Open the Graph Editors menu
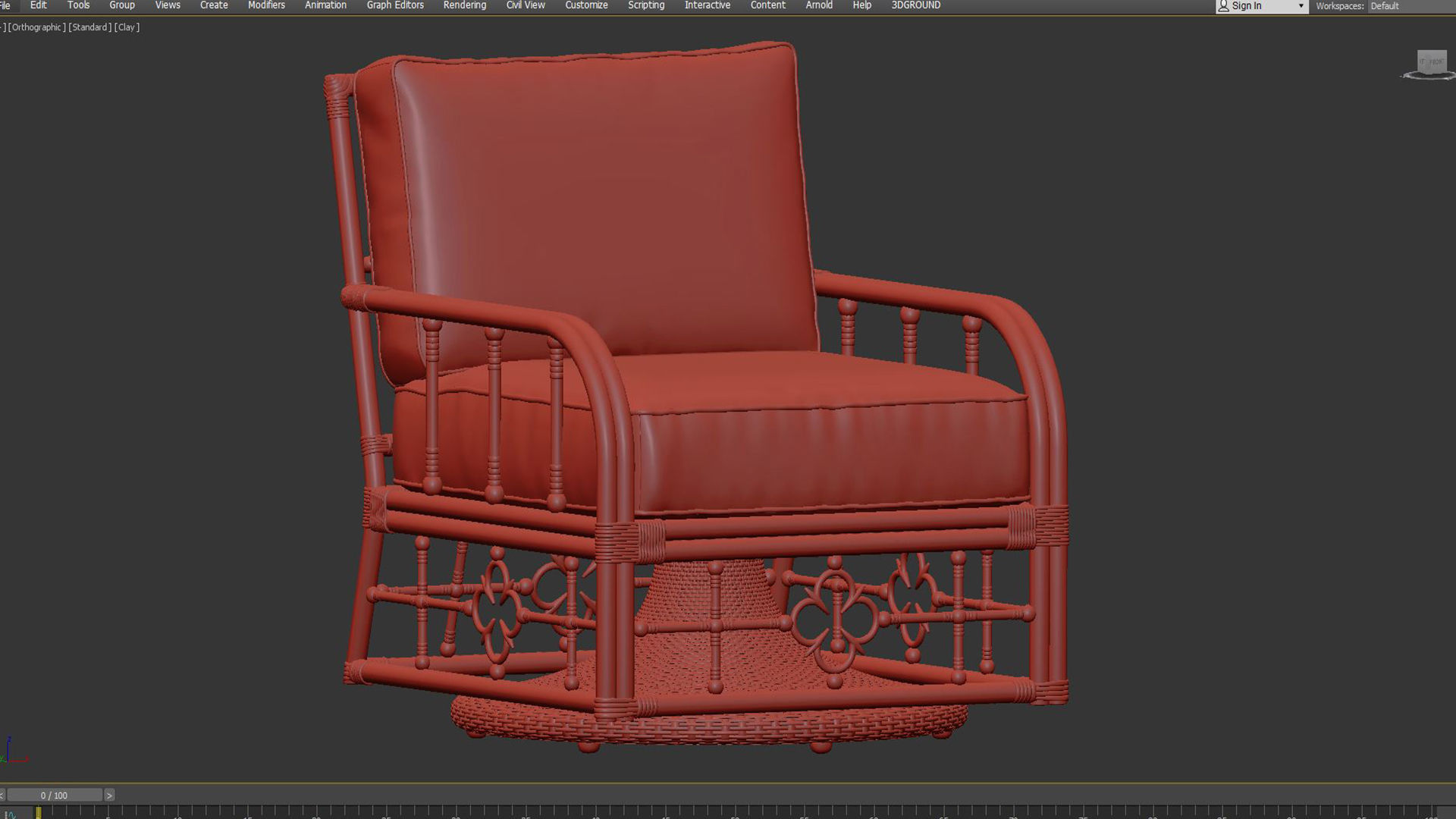 pyautogui.click(x=395, y=5)
